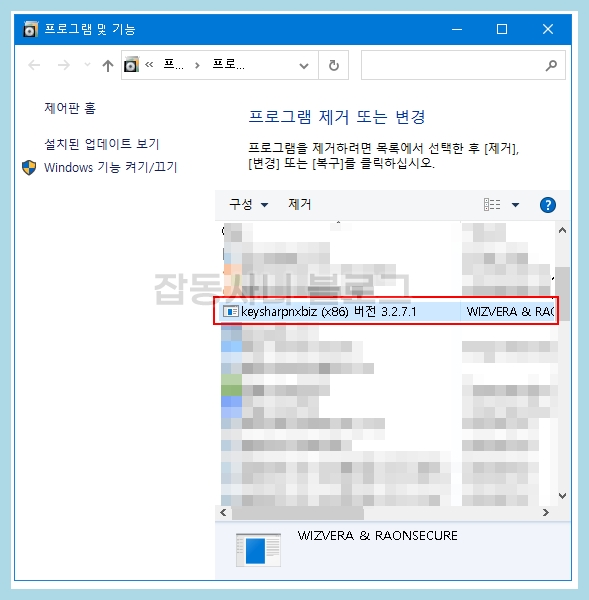
Task: Close the 프로그램 및 기능 window
Action: pyautogui.click(x=548, y=29)
